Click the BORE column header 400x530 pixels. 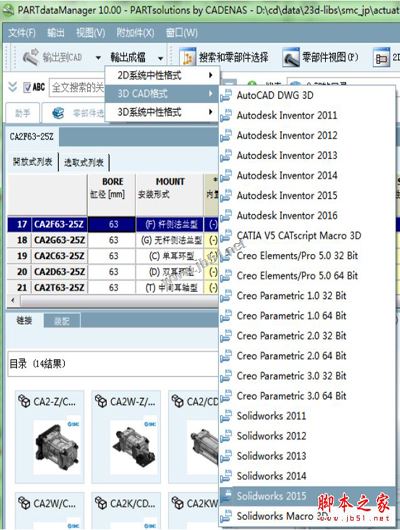tap(112, 194)
